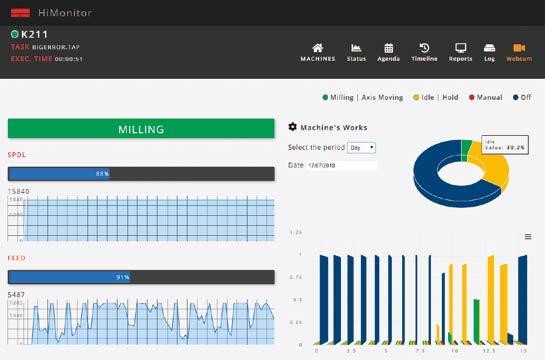The width and height of the screenshot is (545, 360).
Task: Open the Machines home icon
Action: (x=318, y=48)
